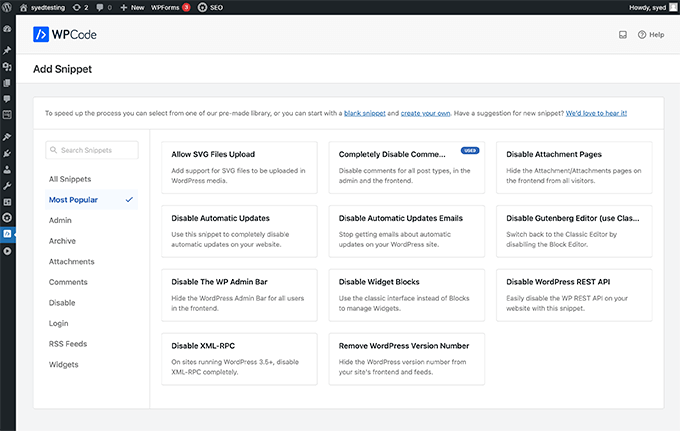Open the updates icon showing 2
Viewport: 680px width, 431px height.
click(82, 7)
